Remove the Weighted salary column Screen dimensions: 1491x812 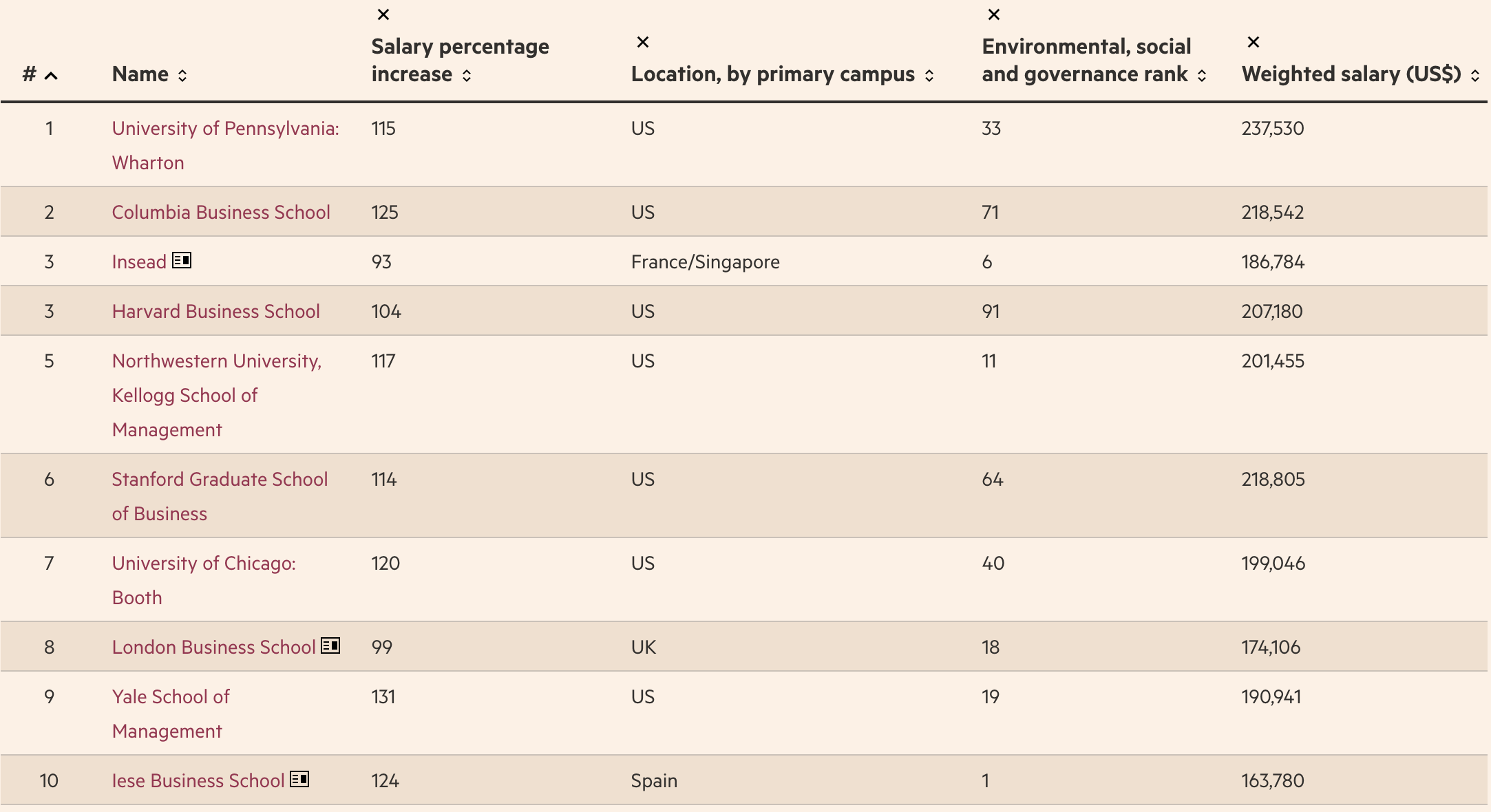click(x=1254, y=42)
